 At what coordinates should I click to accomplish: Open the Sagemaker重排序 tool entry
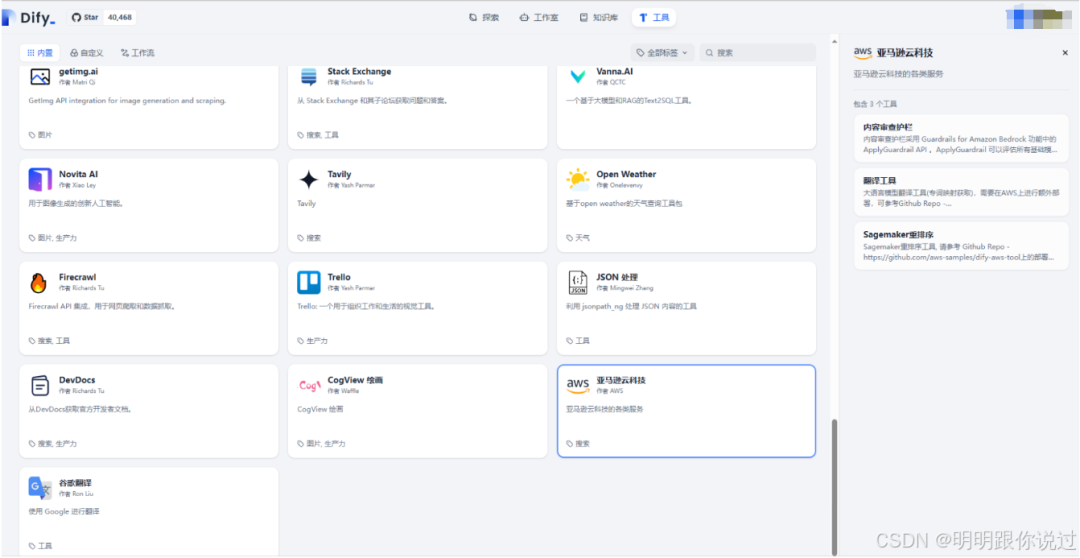(x=961, y=245)
